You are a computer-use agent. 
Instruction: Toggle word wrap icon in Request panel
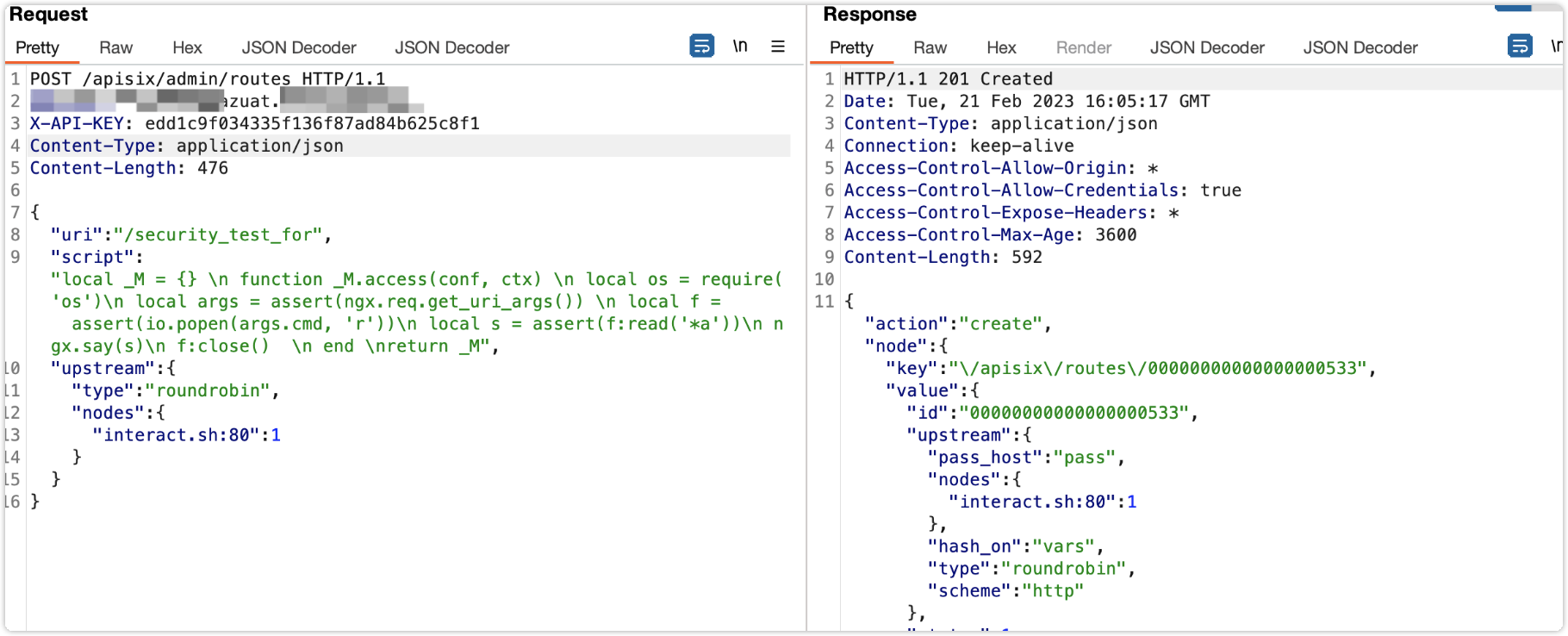pyautogui.click(x=702, y=46)
